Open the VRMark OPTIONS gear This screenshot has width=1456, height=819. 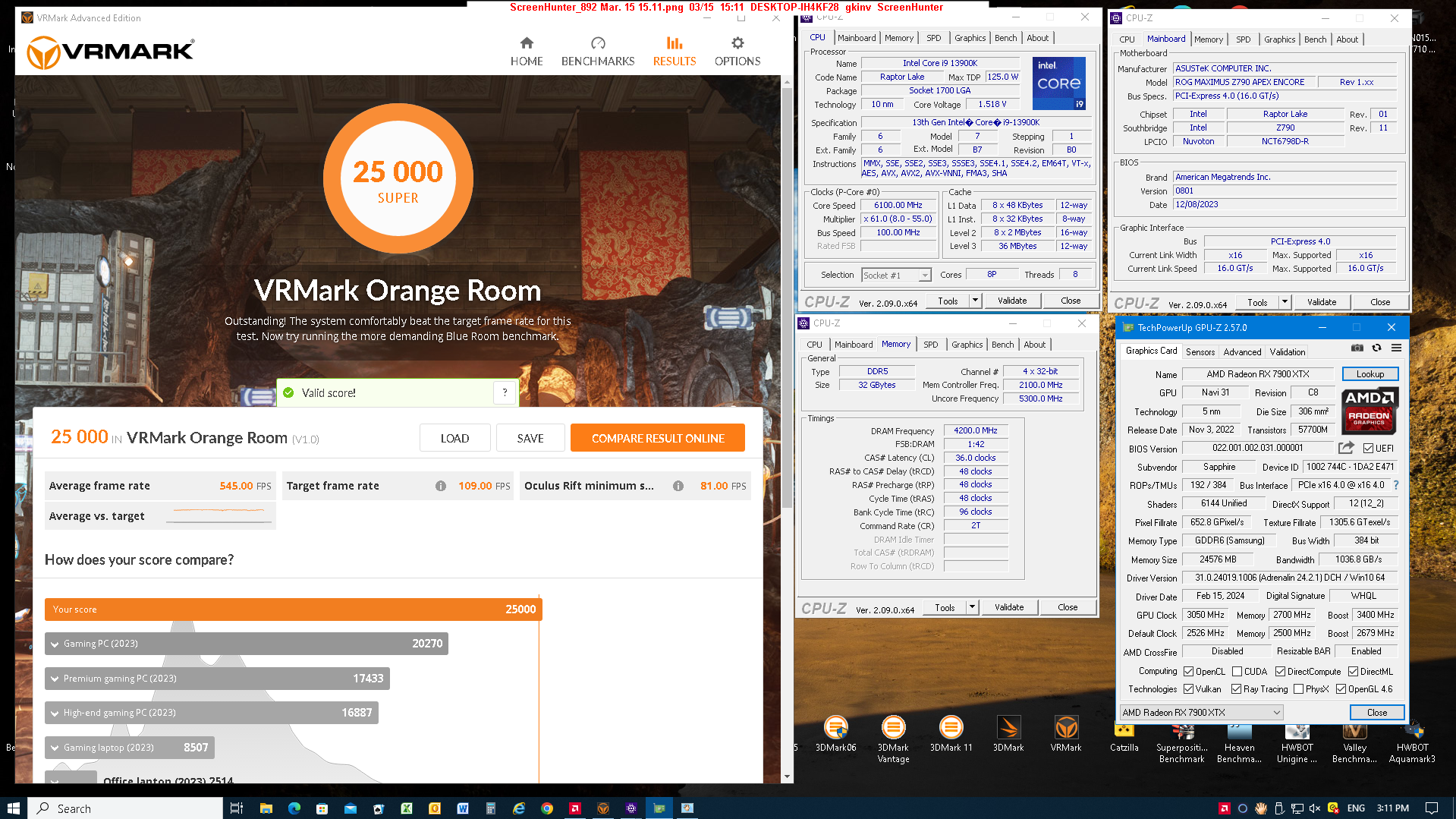[x=737, y=52]
